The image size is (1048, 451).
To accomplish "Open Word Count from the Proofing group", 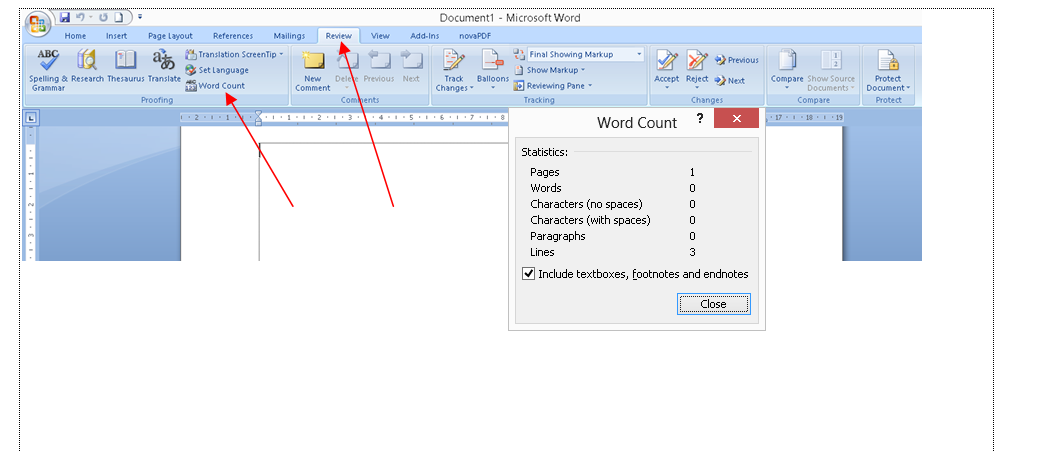I will 215,86.
